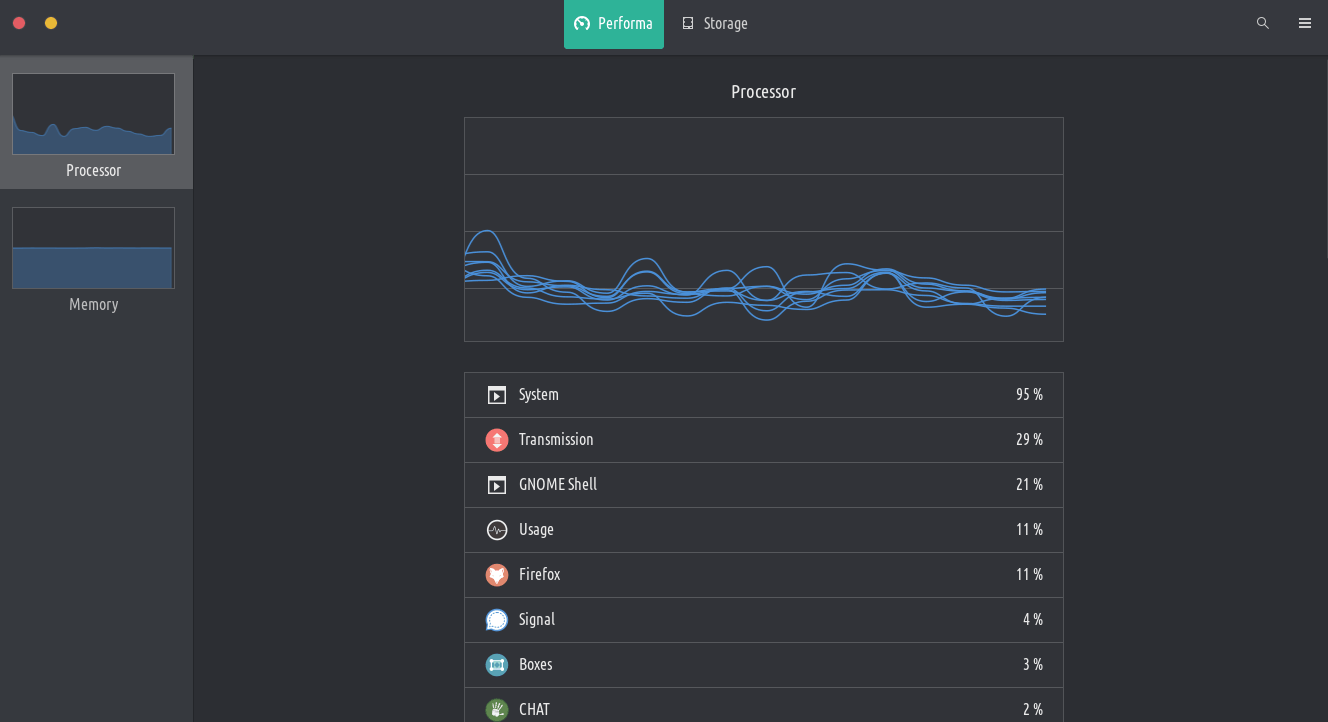Click the CHAT app icon
Screen dimensions: 1328x722
point(497,709)
